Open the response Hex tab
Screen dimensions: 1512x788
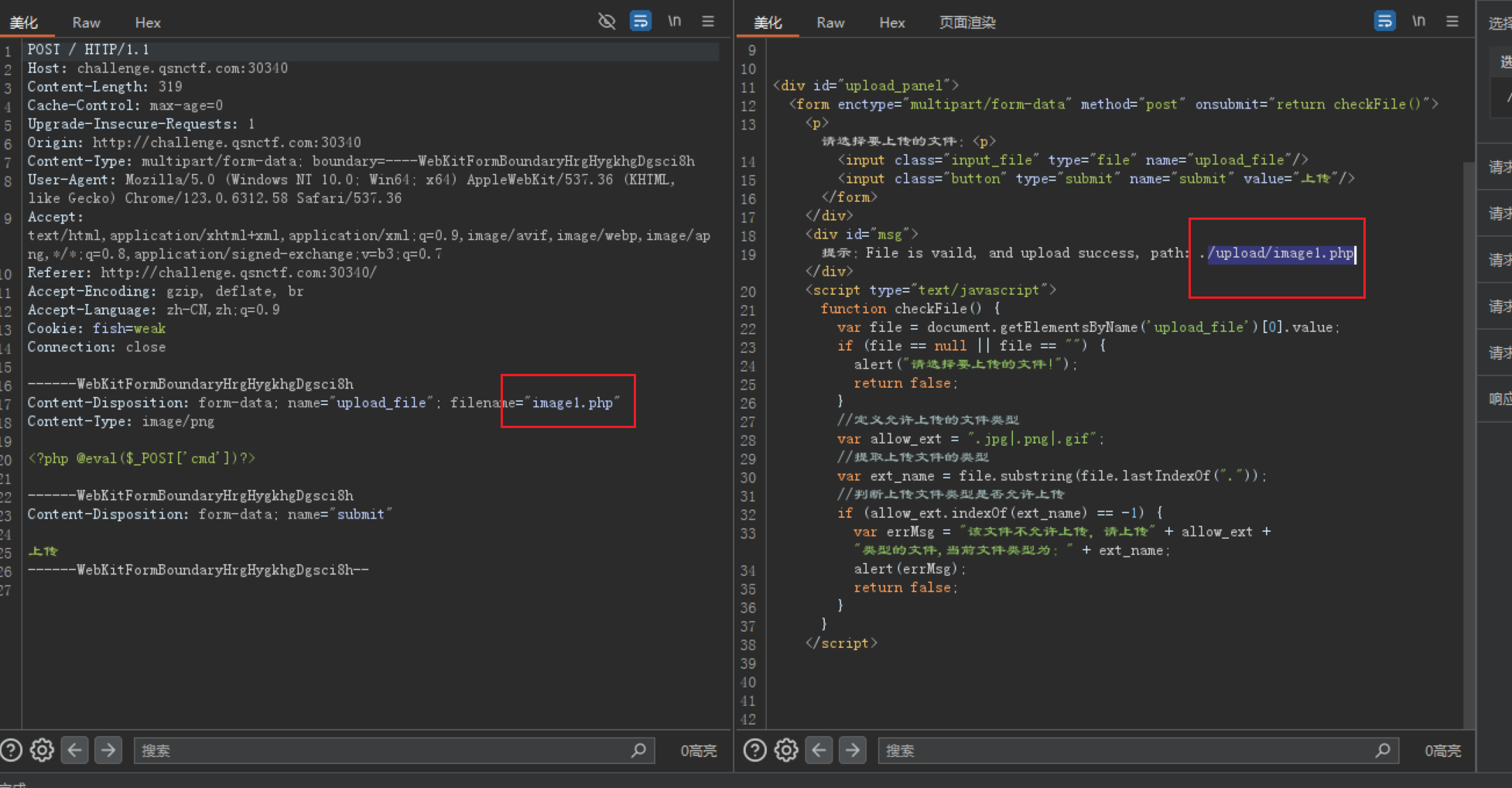coord(892,22)
